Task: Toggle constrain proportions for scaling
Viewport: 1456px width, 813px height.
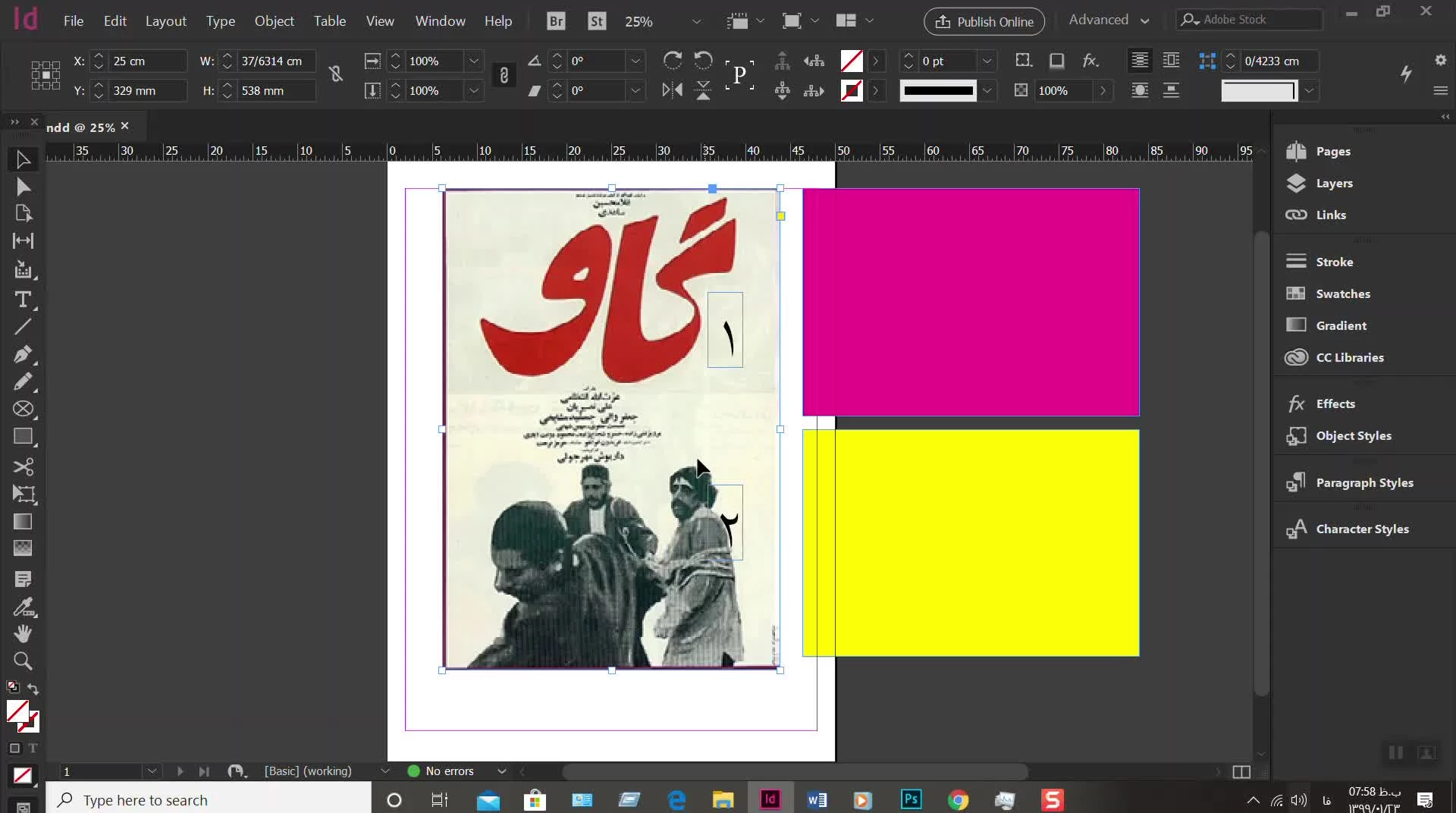Action: 504,75
